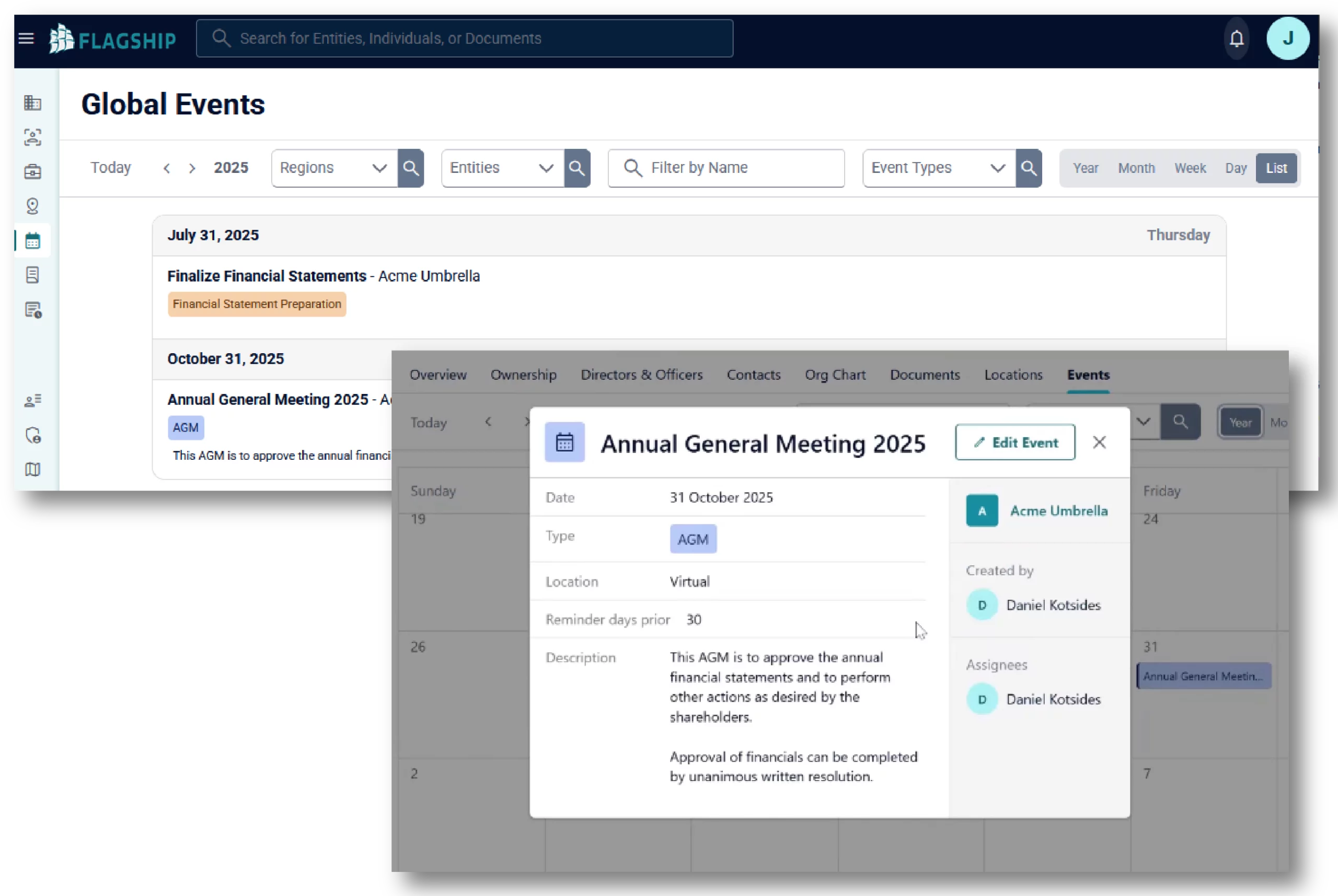Image resolution: width=1338 pixels, height=896 pixels.
Task: Open the individuals icon in sidebar
Action: 32,137
